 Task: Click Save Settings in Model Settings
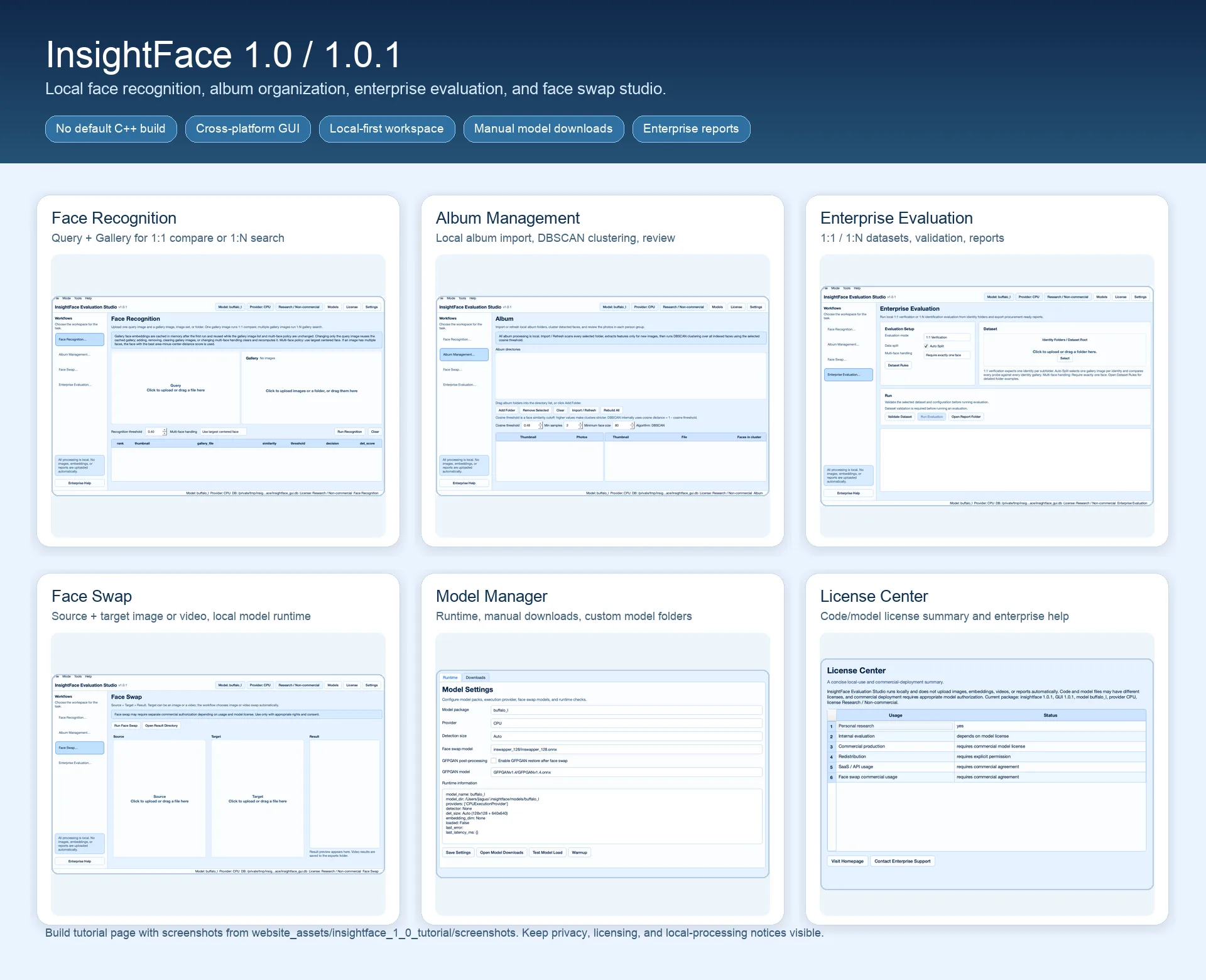pyautogui.click(x=458, y=852)
